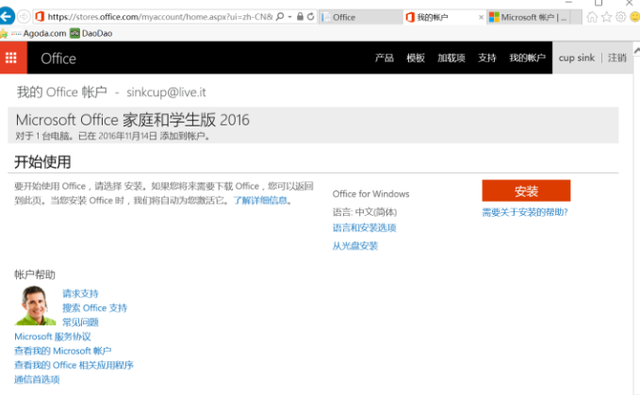
Task: Open Microsoft 服务协议 link
Action: [53, 337]
